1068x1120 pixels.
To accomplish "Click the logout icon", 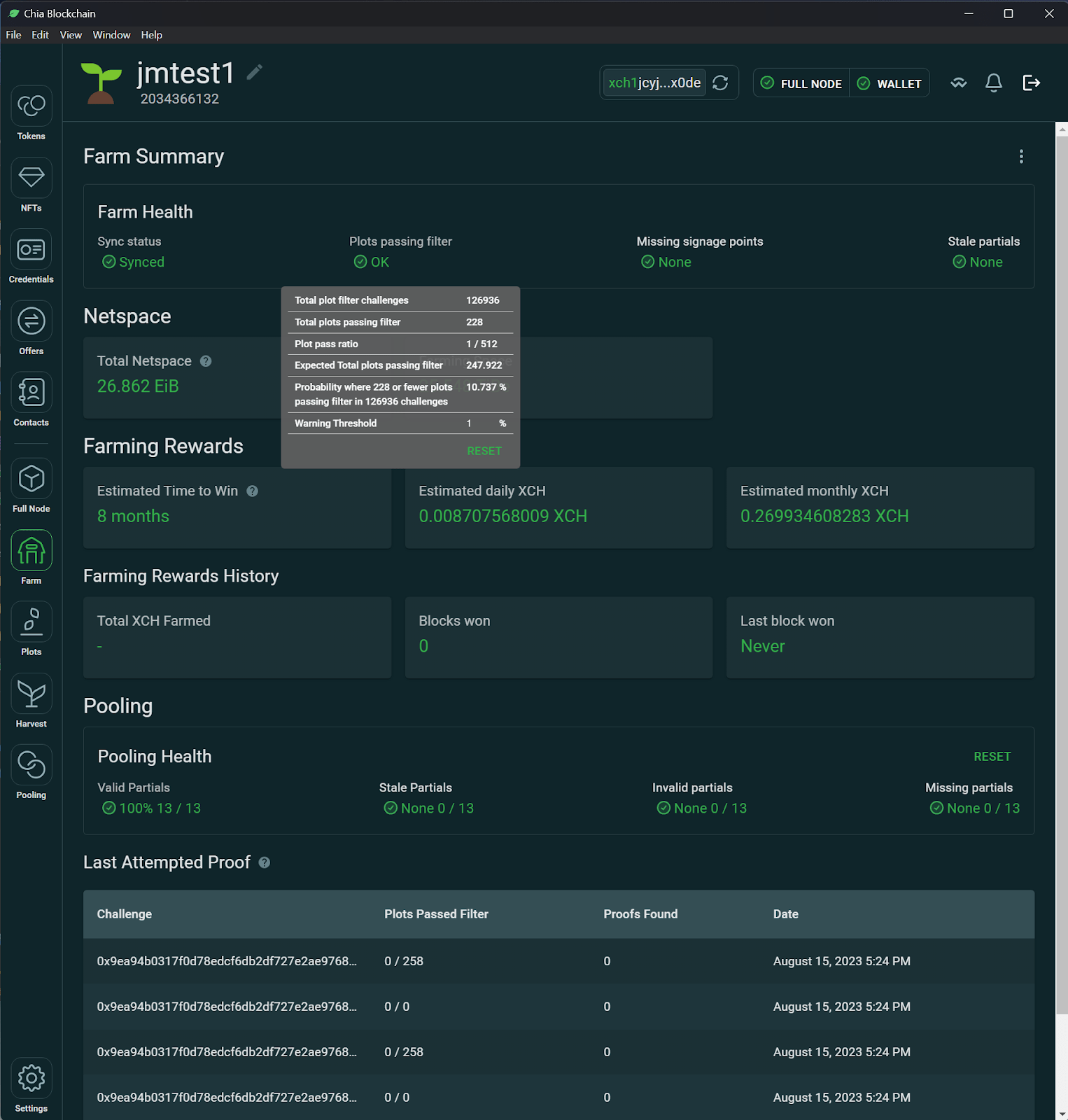I will coord(1031,83).
